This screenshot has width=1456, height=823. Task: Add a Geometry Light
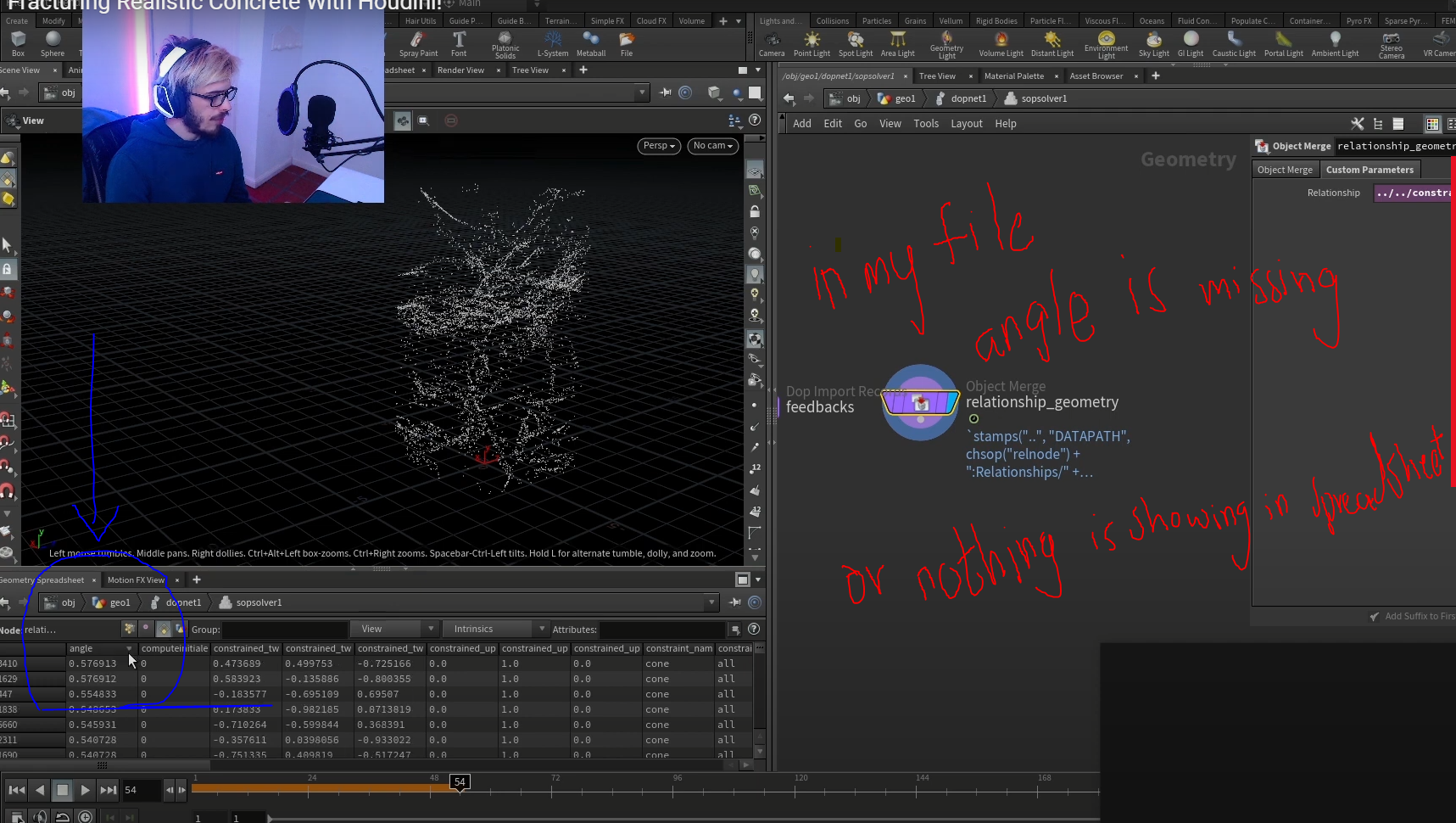[946, 45]
